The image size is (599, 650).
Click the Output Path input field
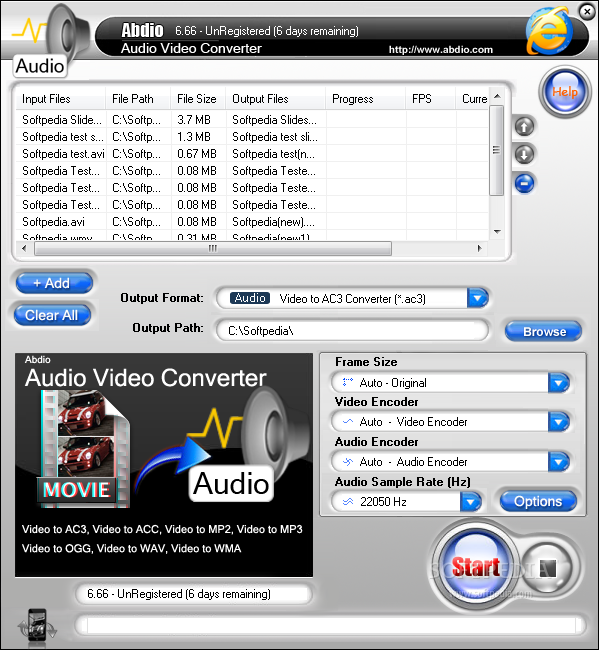point(352,331)
